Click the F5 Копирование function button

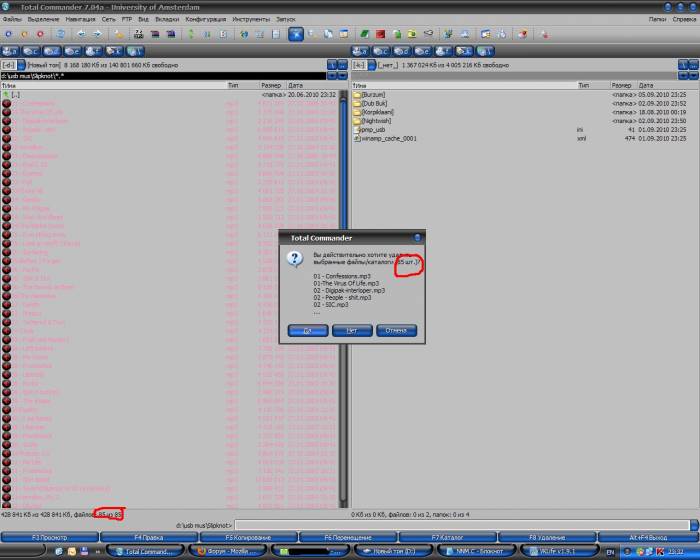(x=248, y=537)
